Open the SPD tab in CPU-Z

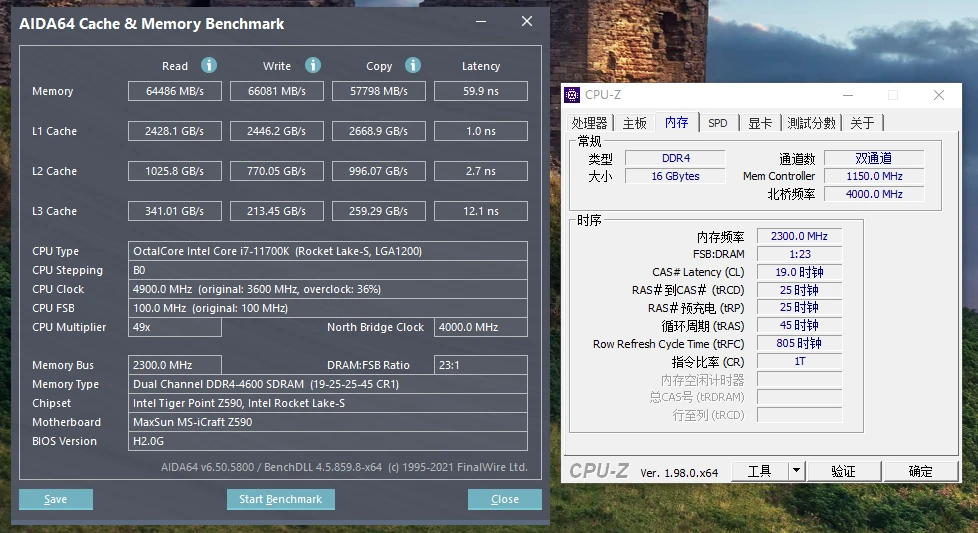pyautogui.click(x=718, y=123)
